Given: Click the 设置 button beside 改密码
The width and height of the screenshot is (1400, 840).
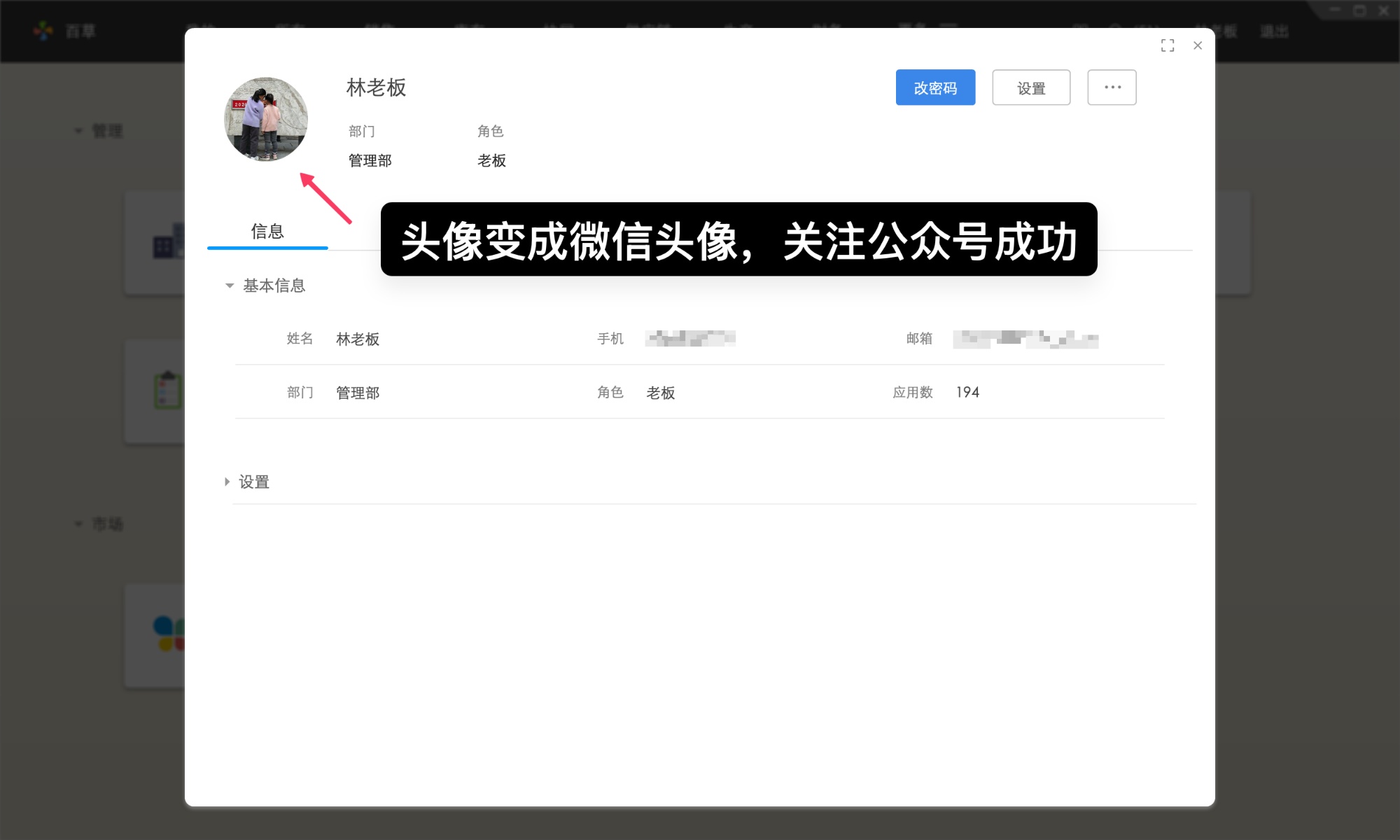Looking at the screenshot, I should [x=1031, y=87].
